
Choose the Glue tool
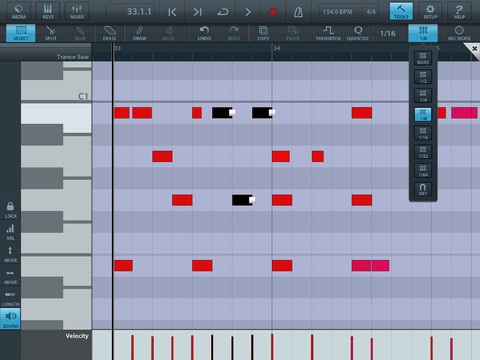[x=80, y=33]
